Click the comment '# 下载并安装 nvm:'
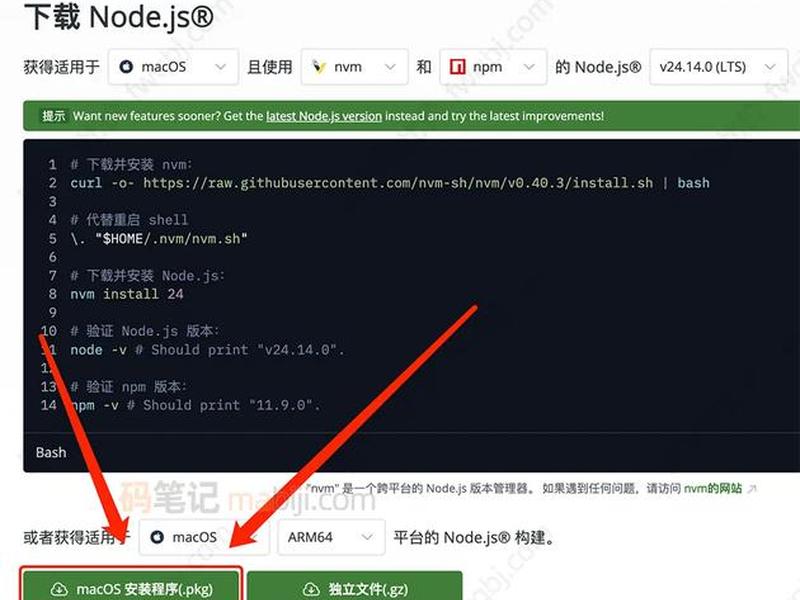The height and width of the screenshot is (600, 800). (131, 164)
